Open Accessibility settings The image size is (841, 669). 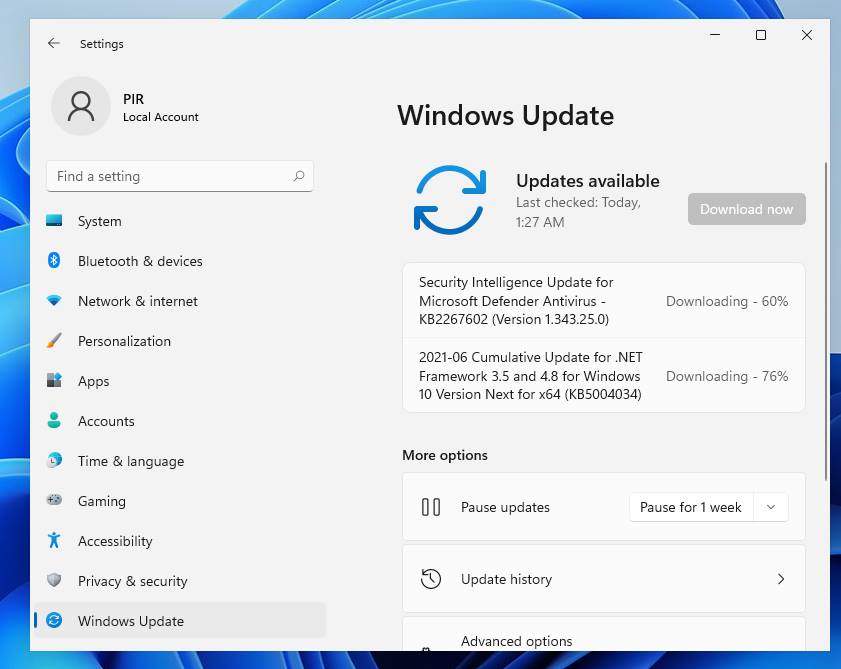180,541
